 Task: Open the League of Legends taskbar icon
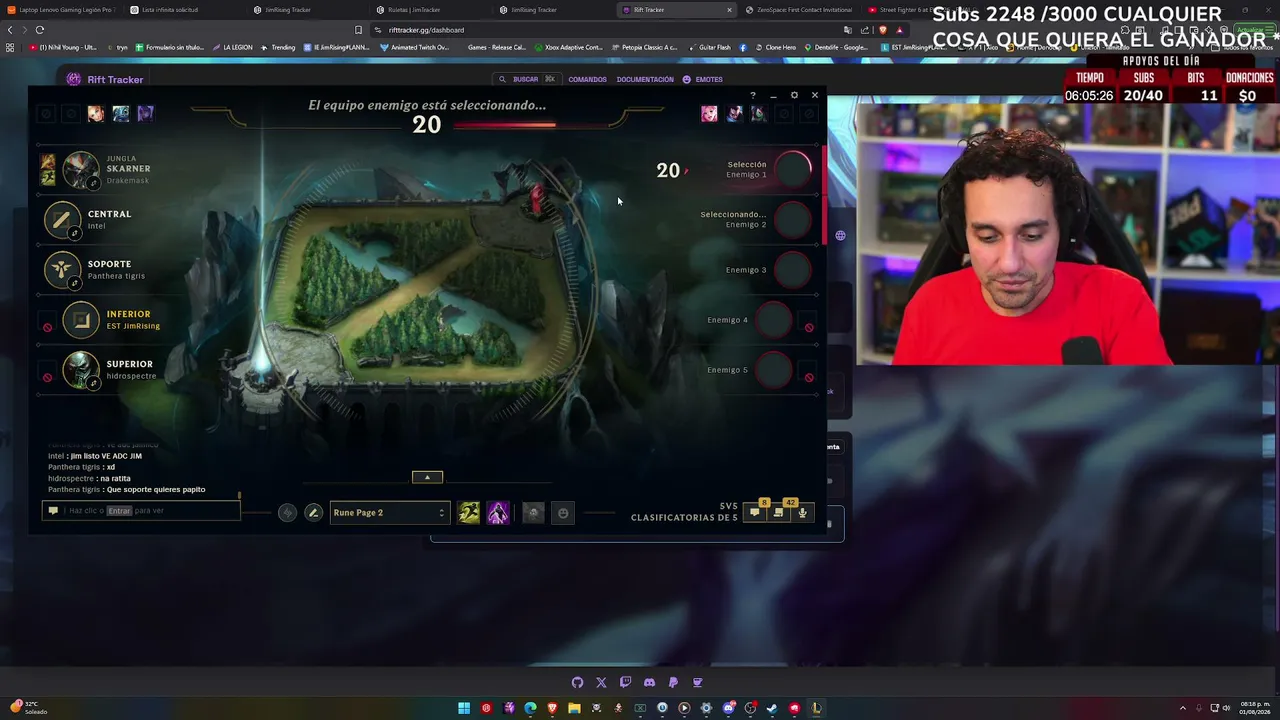click(816, 709)
